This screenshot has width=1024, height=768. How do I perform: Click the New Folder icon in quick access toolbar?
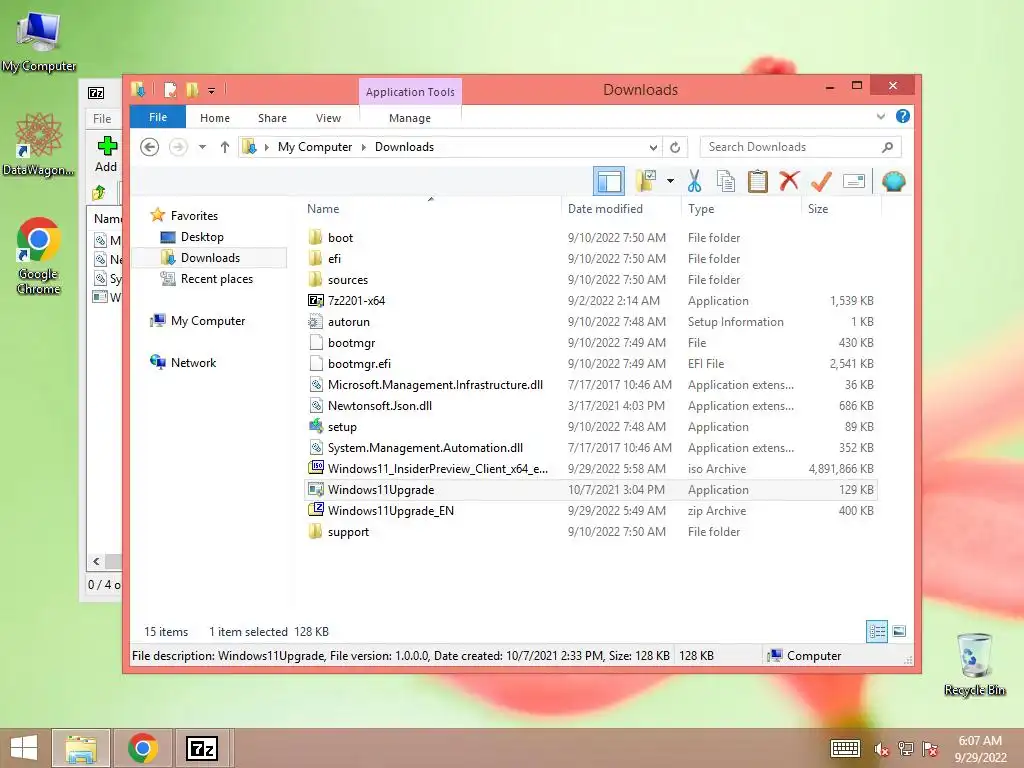pos(192,90)
